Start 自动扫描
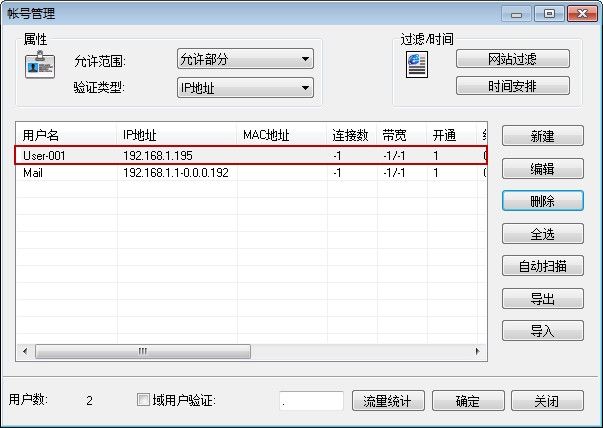The height and width of the screenshot is (428, 603). [543, 266]
